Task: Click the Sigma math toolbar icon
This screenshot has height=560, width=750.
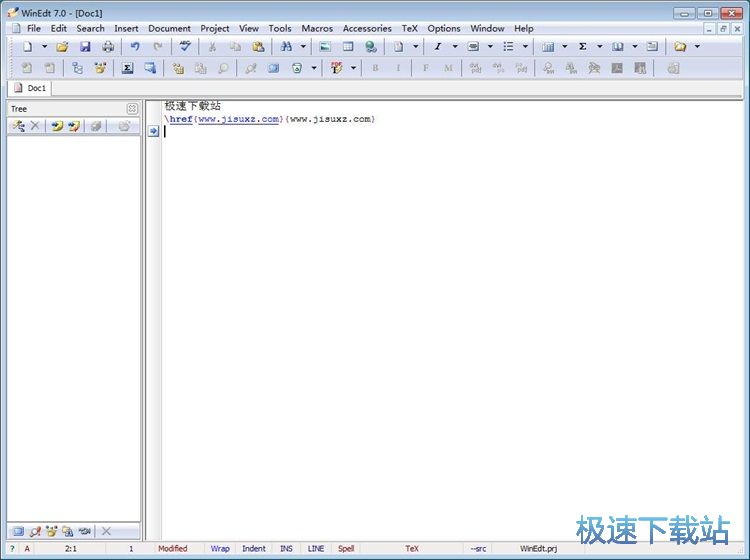Action: pyautogui.click(x=583, y=46)
